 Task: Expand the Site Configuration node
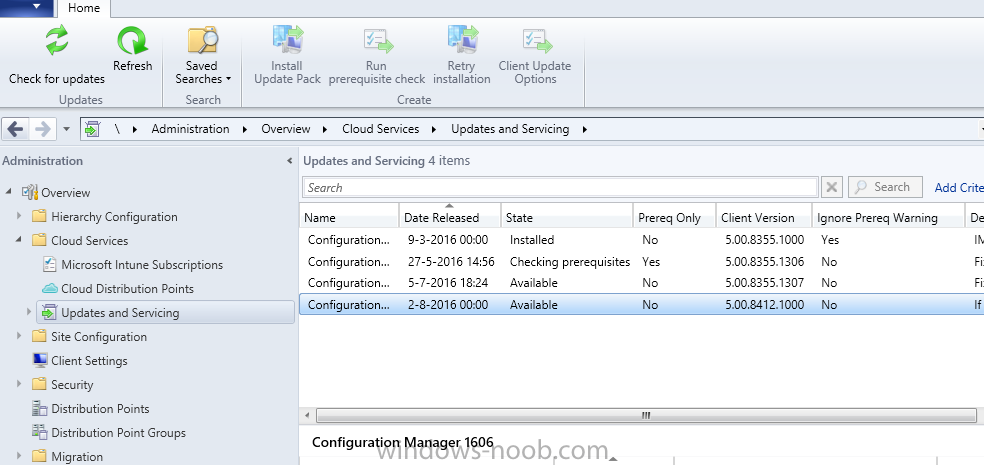(x=19, y=336)
